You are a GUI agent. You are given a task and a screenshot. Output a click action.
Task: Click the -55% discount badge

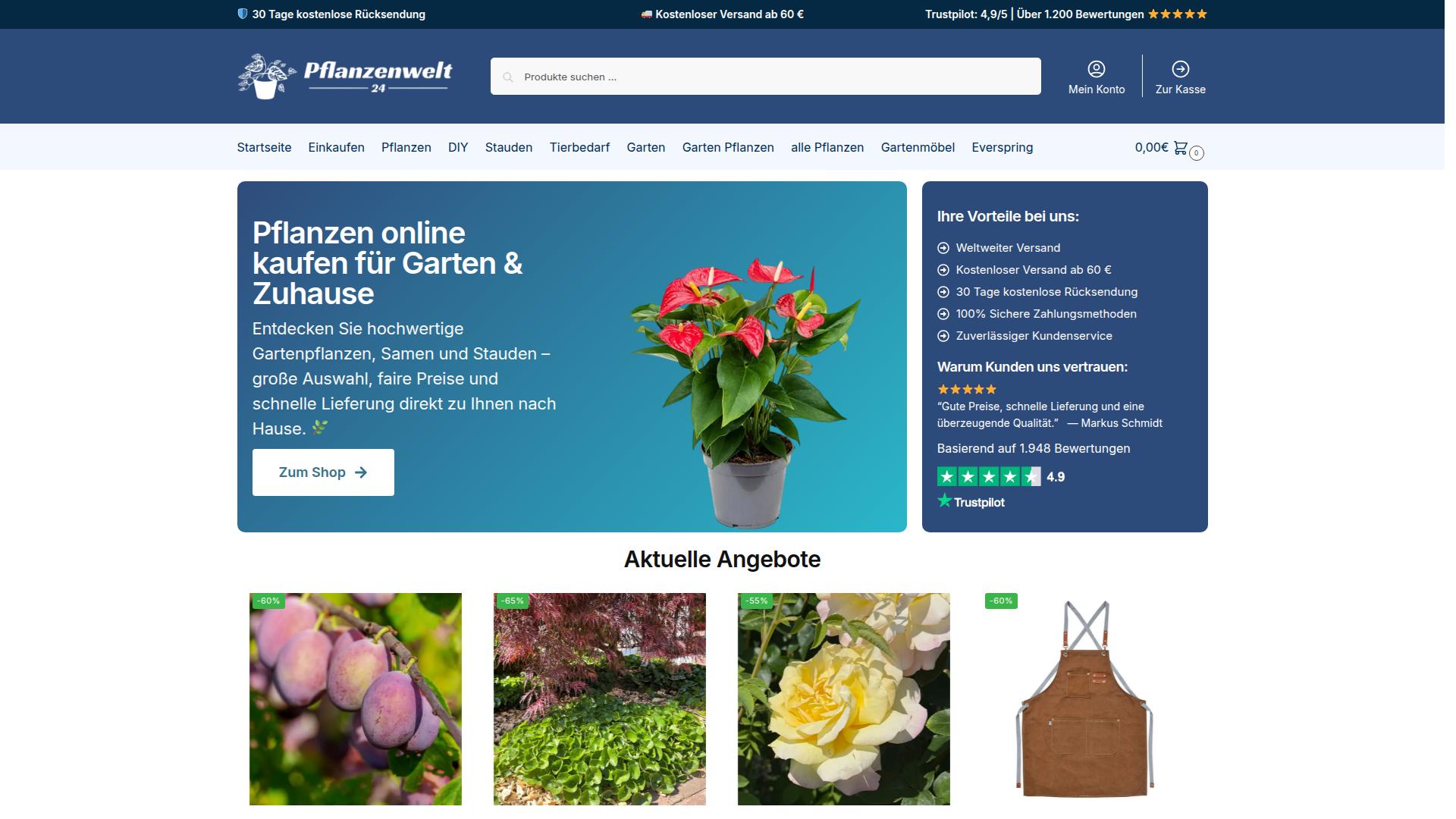[757, 601]
